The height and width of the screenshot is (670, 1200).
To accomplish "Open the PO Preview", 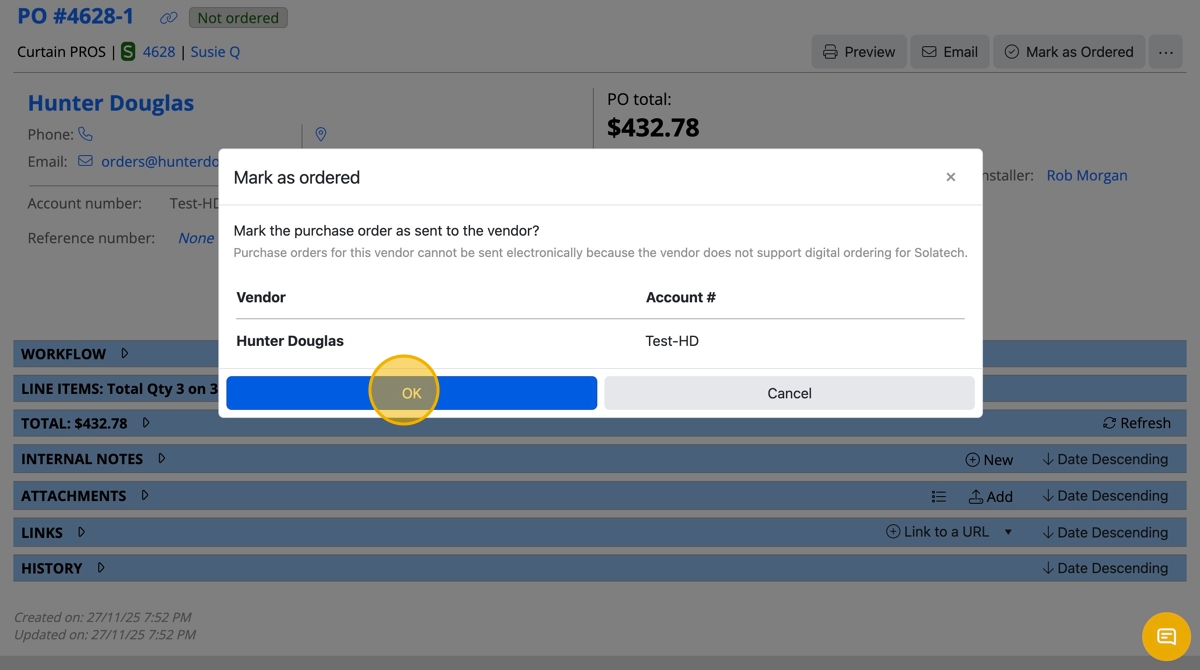I will click(x=859, y=52).
